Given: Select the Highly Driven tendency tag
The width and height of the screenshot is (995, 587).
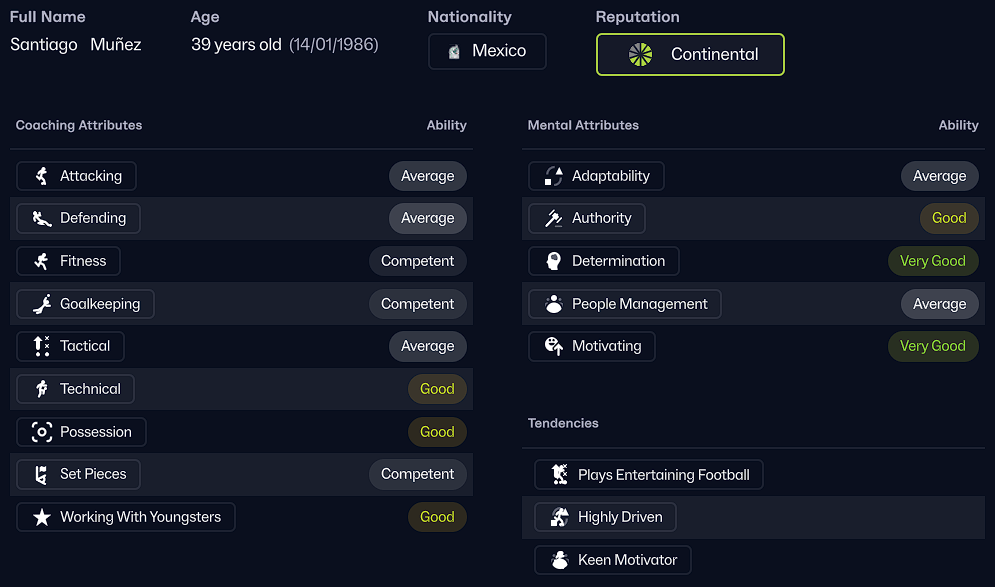Looking at the screenshot, I should [605, 517].
